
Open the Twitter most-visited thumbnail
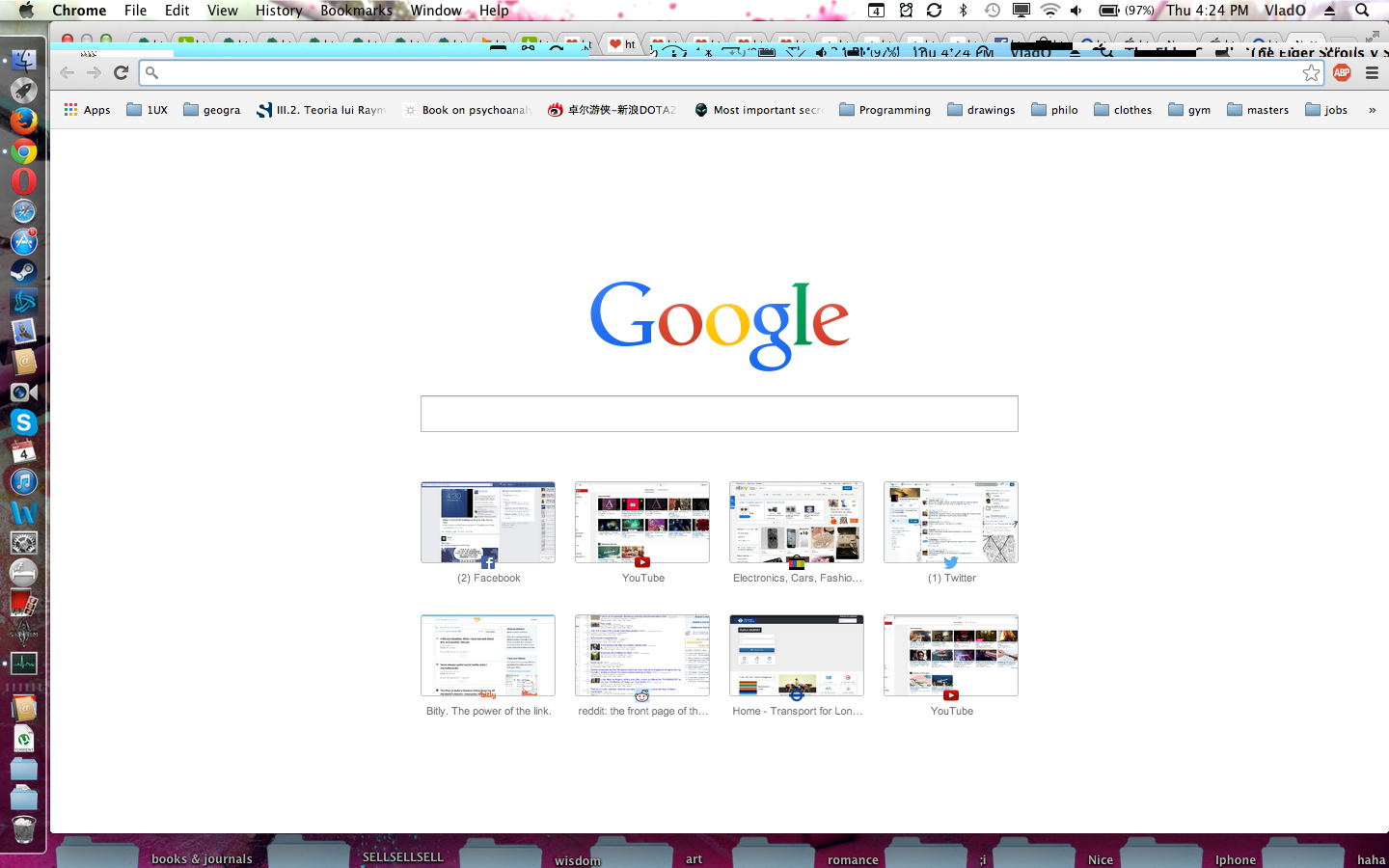pyautogui.click(x=951, y=523)
